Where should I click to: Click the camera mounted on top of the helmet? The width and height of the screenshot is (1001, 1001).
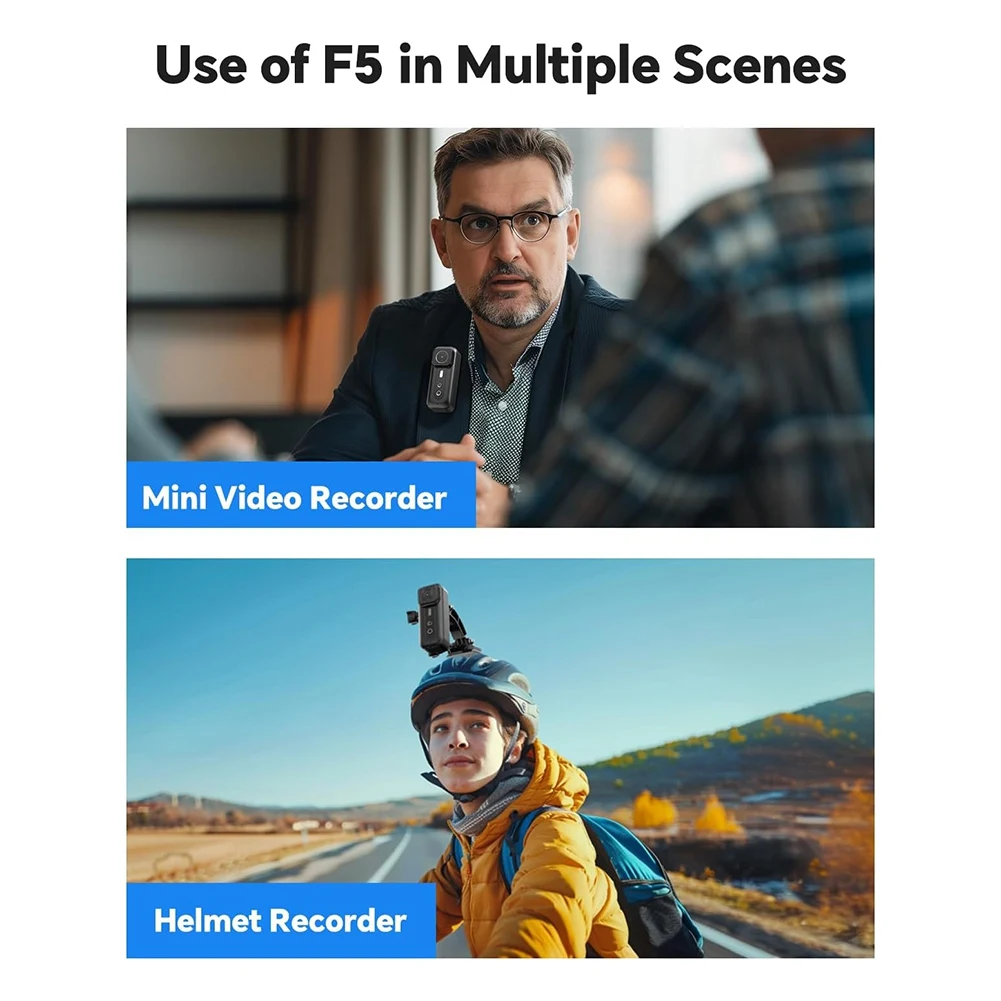433,619
